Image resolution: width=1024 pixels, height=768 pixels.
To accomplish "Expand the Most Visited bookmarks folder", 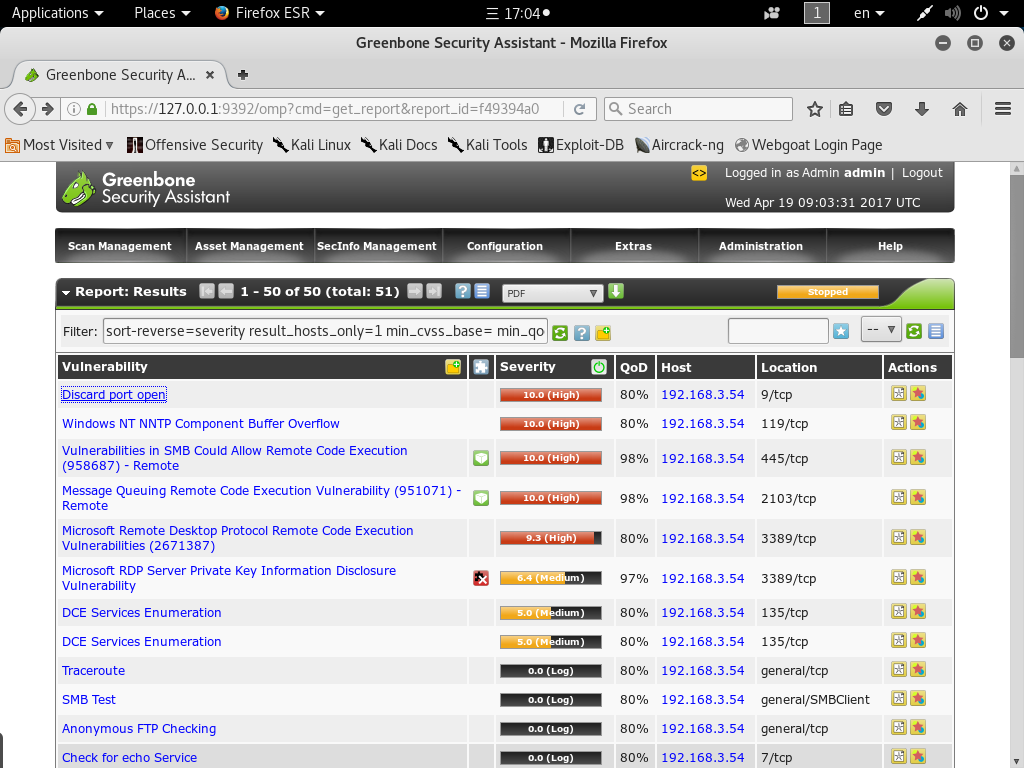I will (59, 145).
